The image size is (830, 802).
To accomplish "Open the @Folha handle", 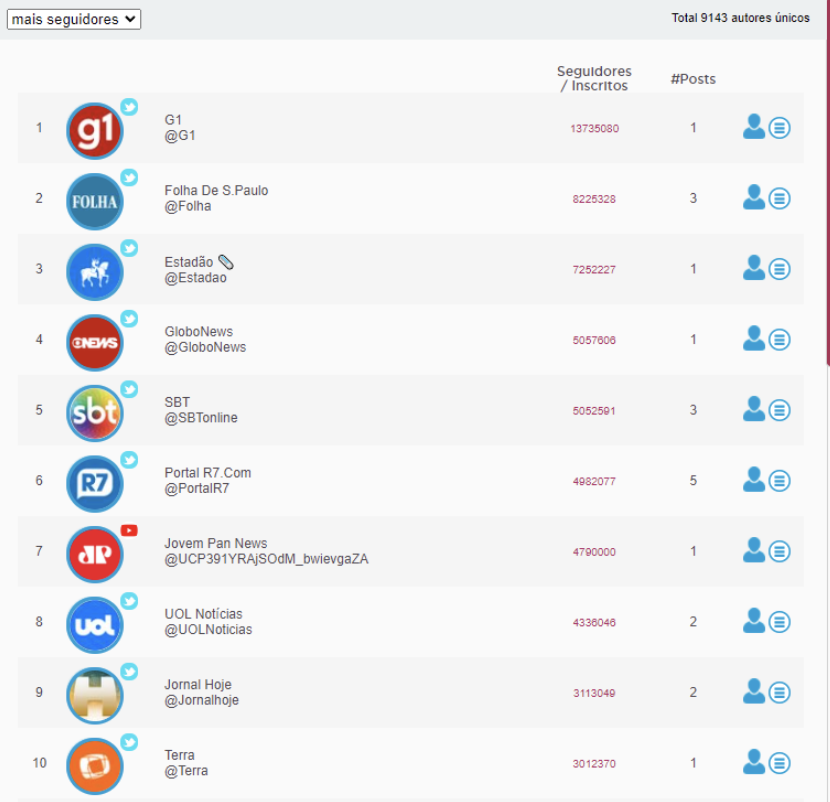I will click(x=188, y=206).
